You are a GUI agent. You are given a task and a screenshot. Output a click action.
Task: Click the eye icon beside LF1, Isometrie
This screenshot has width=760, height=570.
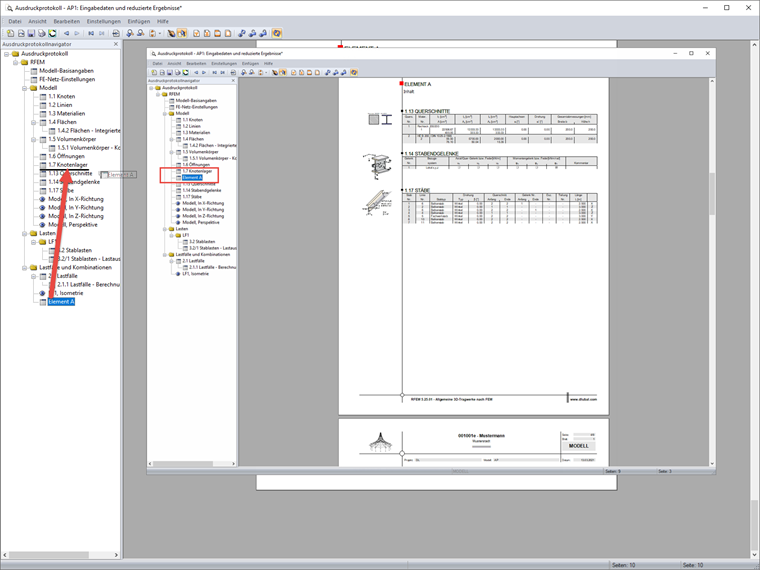tap(42, 293)
